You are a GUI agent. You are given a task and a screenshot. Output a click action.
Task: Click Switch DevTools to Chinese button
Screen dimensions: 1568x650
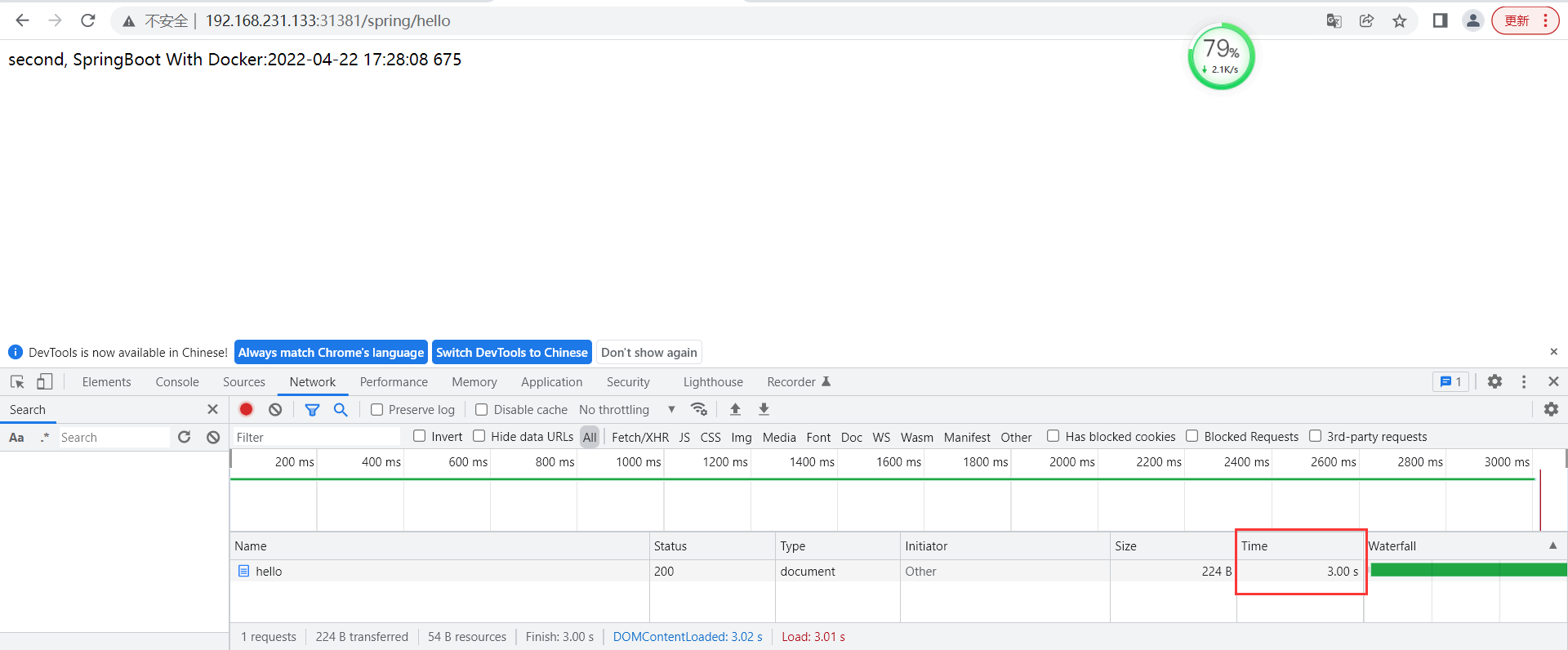(511, 352)
